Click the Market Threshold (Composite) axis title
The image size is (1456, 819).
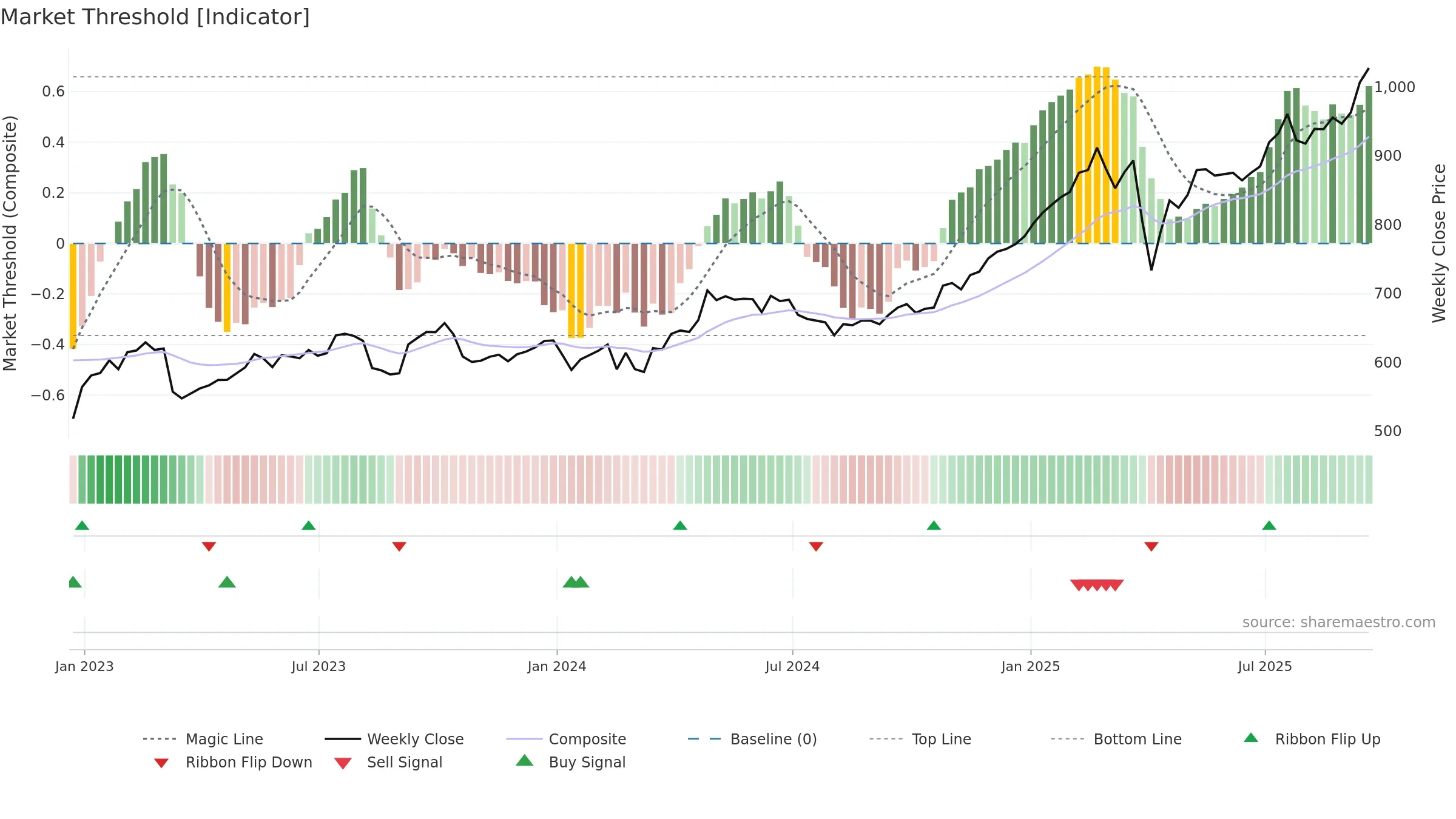coord(10,243)
